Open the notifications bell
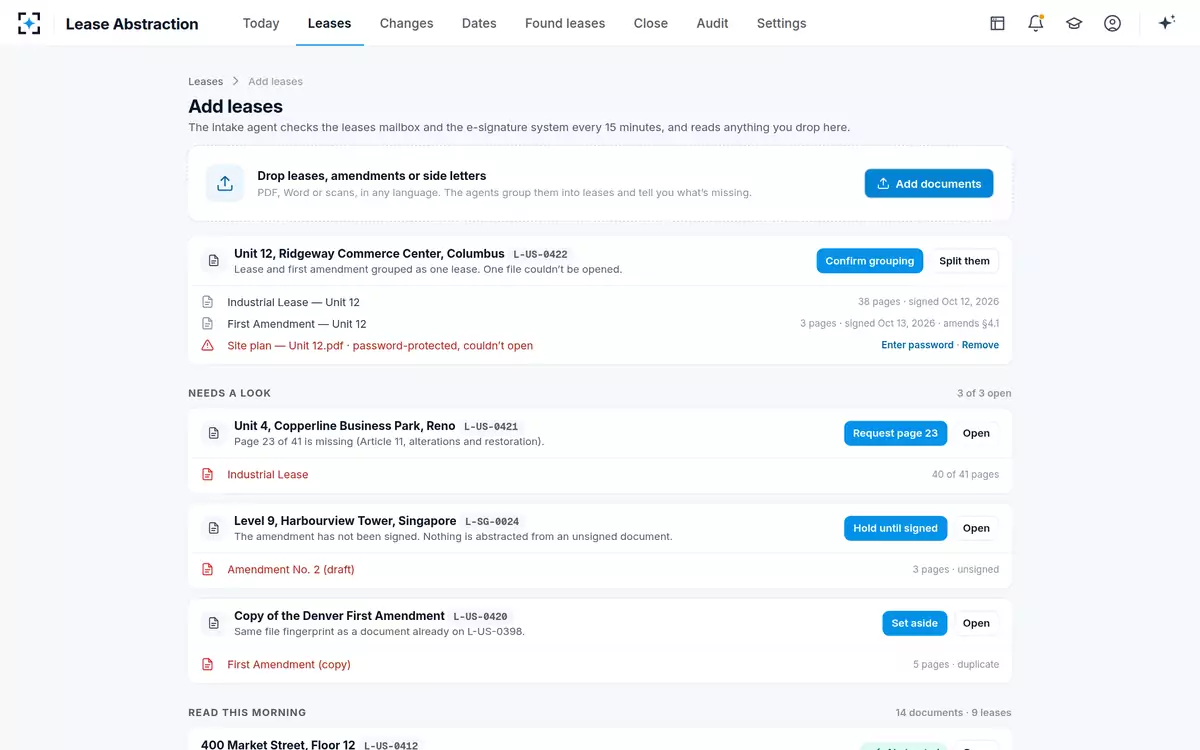 [x=1035, y=23]
